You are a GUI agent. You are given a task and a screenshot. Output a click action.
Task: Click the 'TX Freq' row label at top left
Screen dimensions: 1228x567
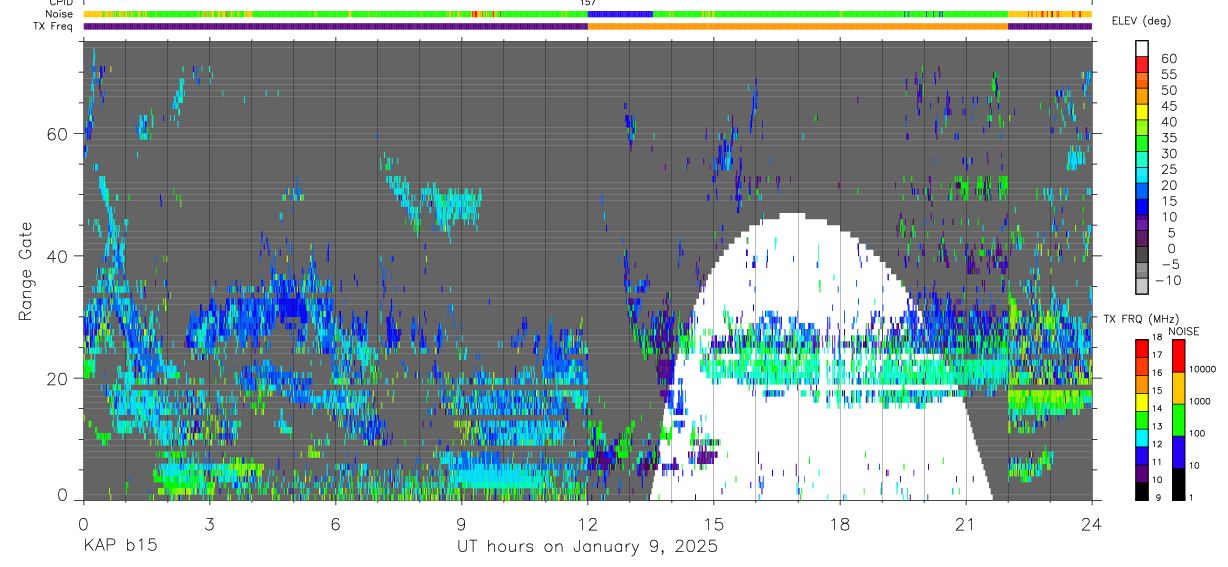54,26
